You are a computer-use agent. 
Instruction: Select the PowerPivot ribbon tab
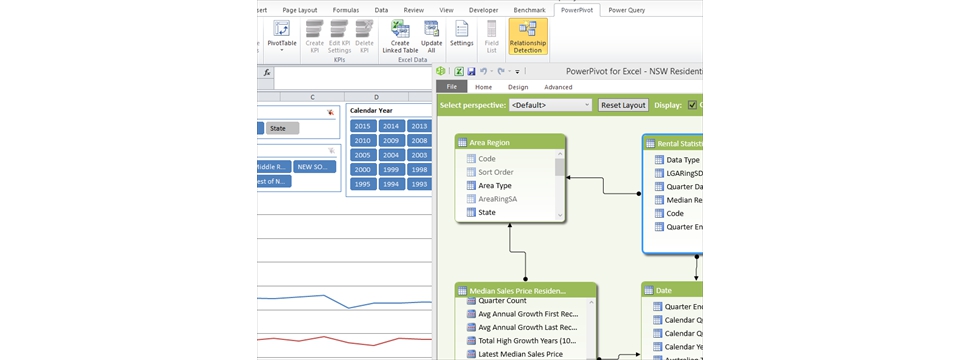click(x=576, y=10)
